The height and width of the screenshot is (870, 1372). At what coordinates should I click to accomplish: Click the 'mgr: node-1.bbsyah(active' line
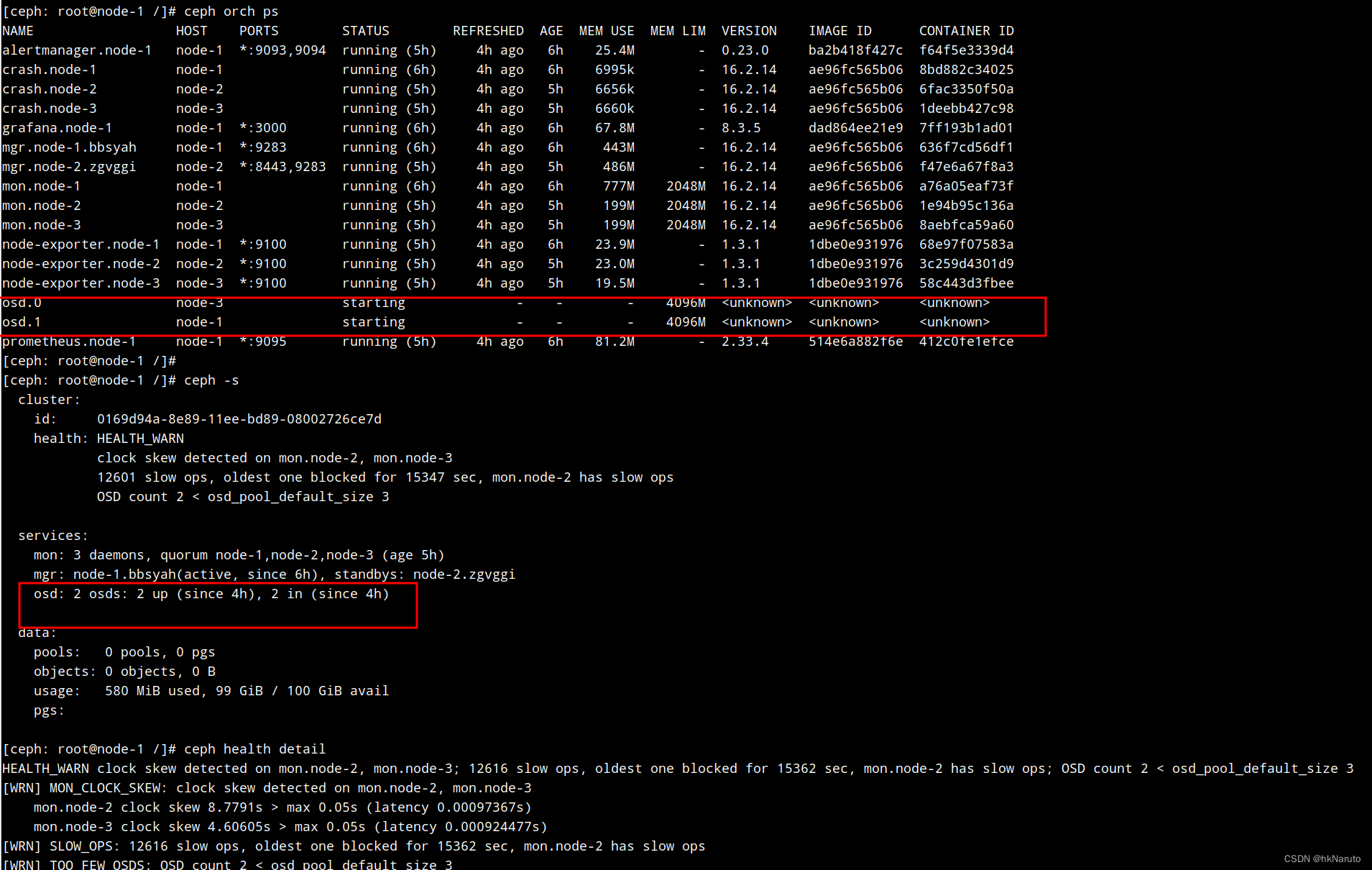tap(275, 574)
